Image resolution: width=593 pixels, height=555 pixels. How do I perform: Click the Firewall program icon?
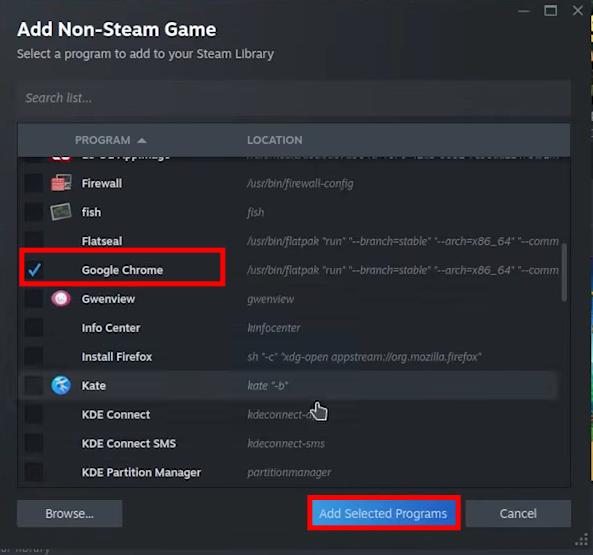61,183
